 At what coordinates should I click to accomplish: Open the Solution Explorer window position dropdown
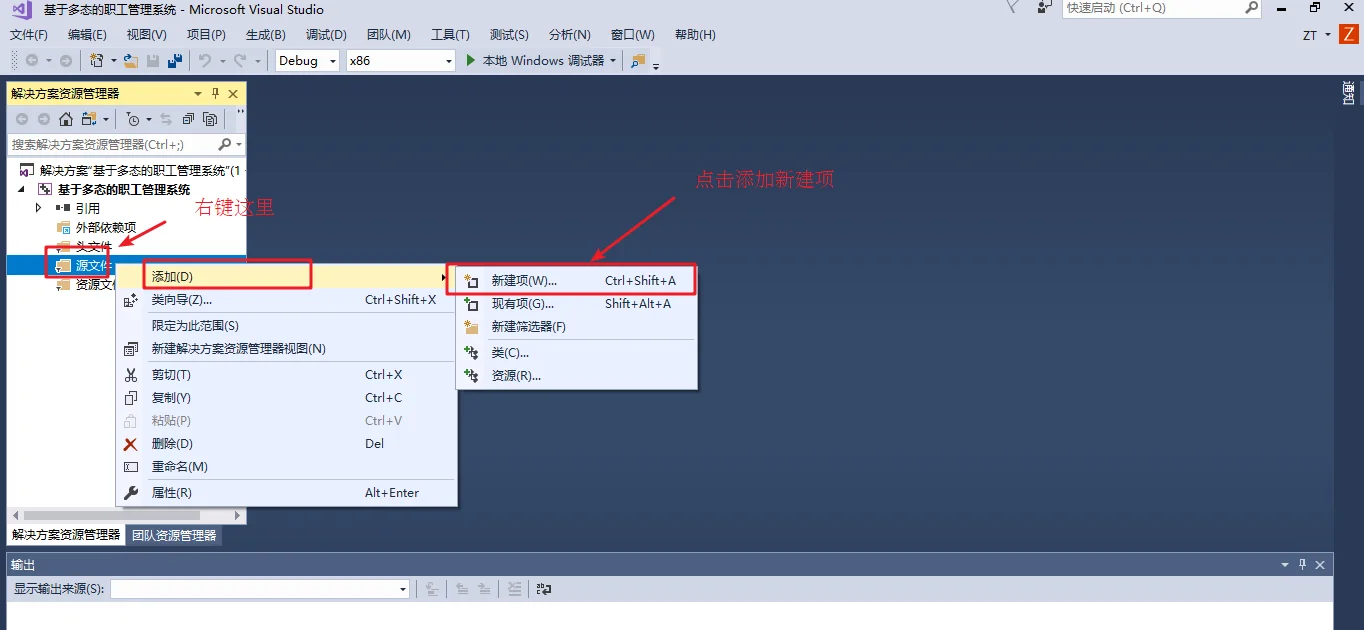point(198,93)
